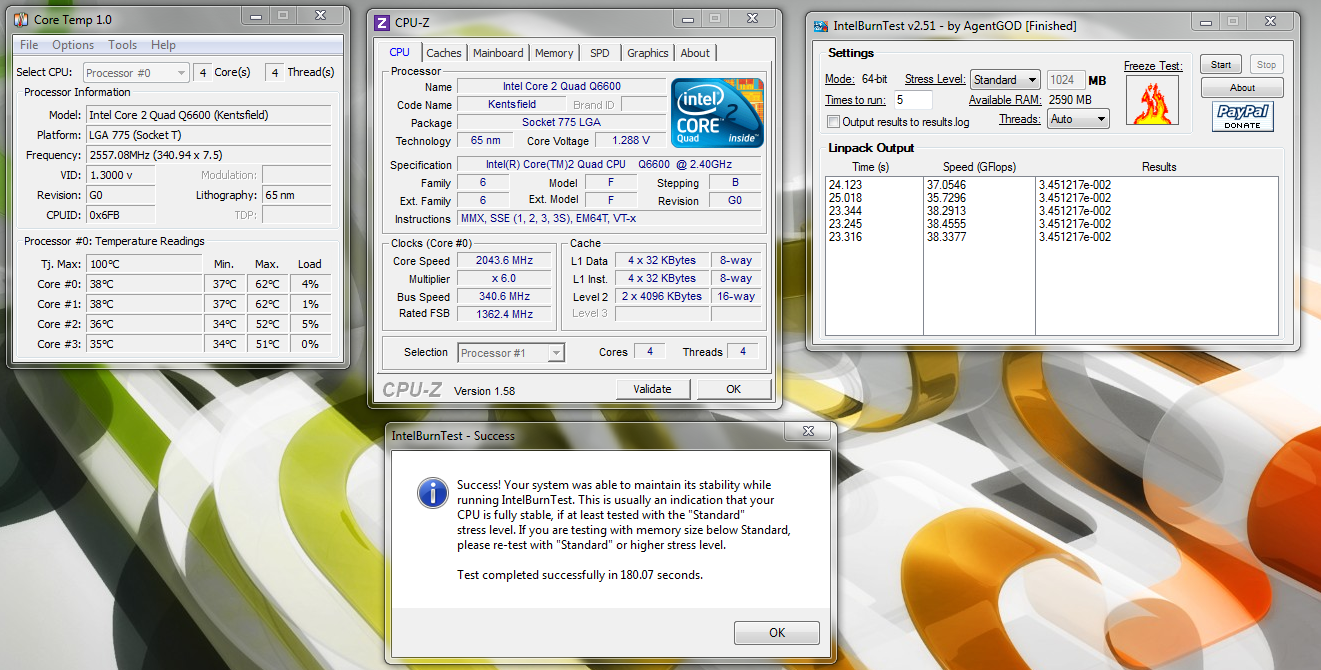Click the Freeze Test label link
This screenshot has width=1321, height=670.
1153,66
